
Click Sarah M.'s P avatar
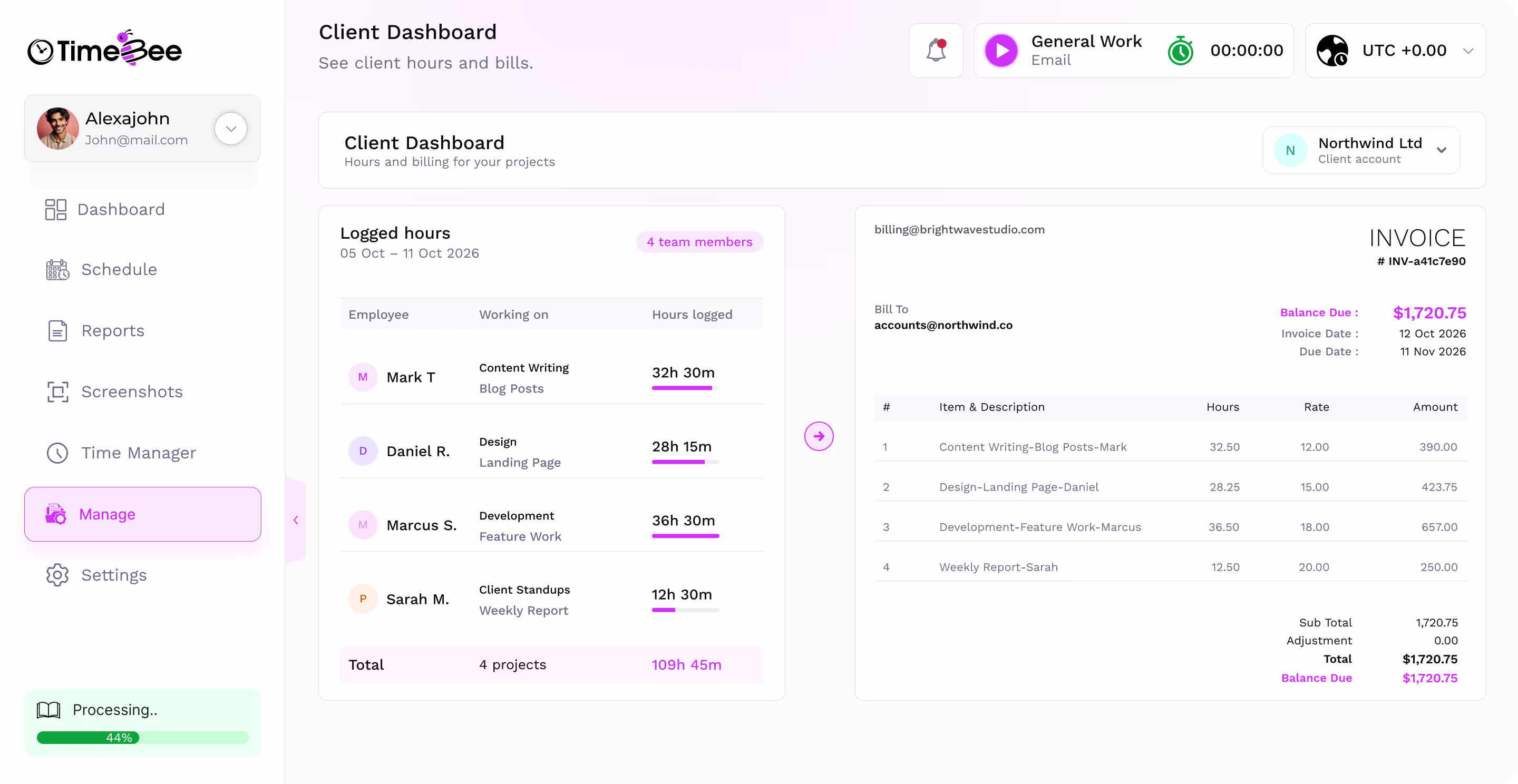(x=363, y=599)
